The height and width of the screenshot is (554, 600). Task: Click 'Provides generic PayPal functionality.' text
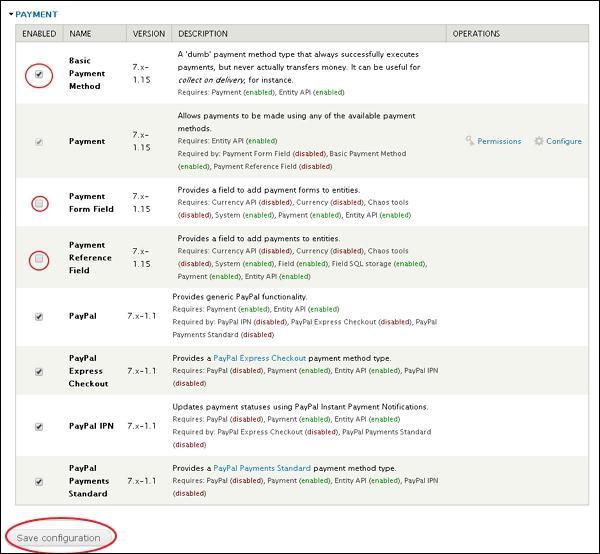click(x=240, y=297)
